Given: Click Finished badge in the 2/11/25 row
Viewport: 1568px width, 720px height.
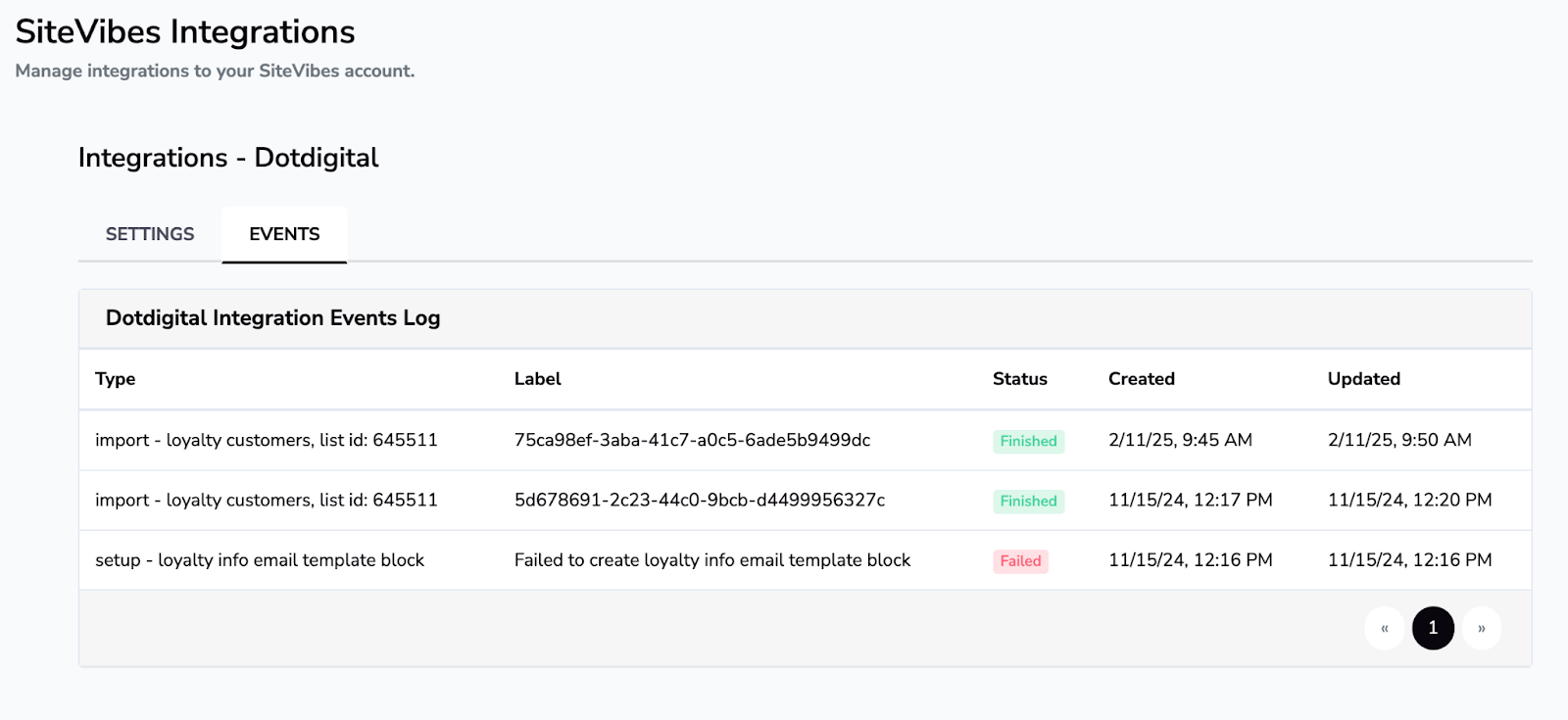Looking at the screenshot, I should tap(1028, 442).
